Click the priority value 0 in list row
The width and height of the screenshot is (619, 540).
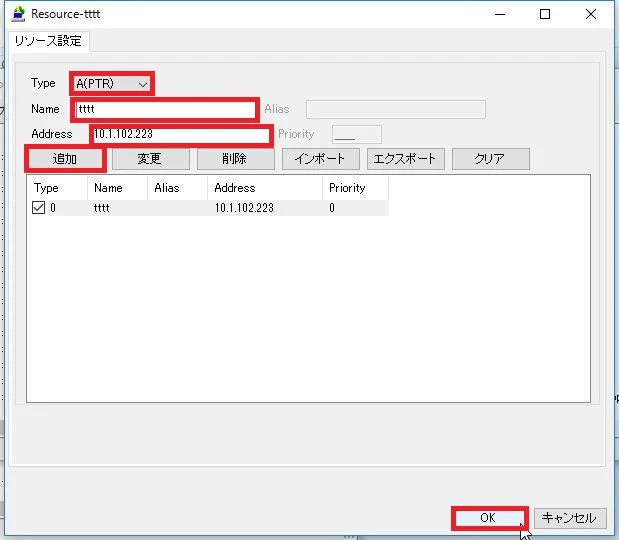[x=332, y=208]
